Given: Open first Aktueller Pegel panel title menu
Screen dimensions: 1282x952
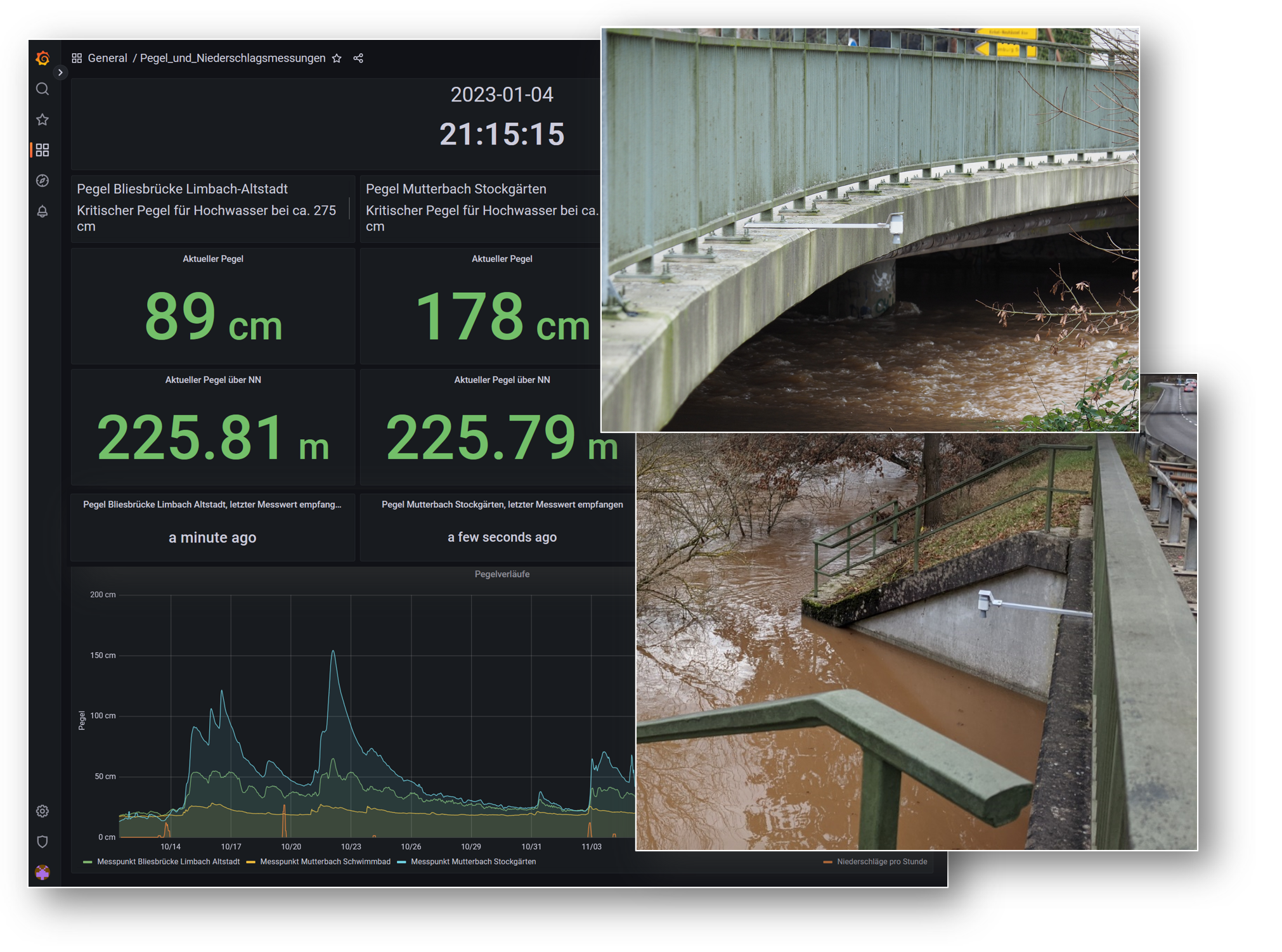Looking at the screenshot, I should (212, 259).
